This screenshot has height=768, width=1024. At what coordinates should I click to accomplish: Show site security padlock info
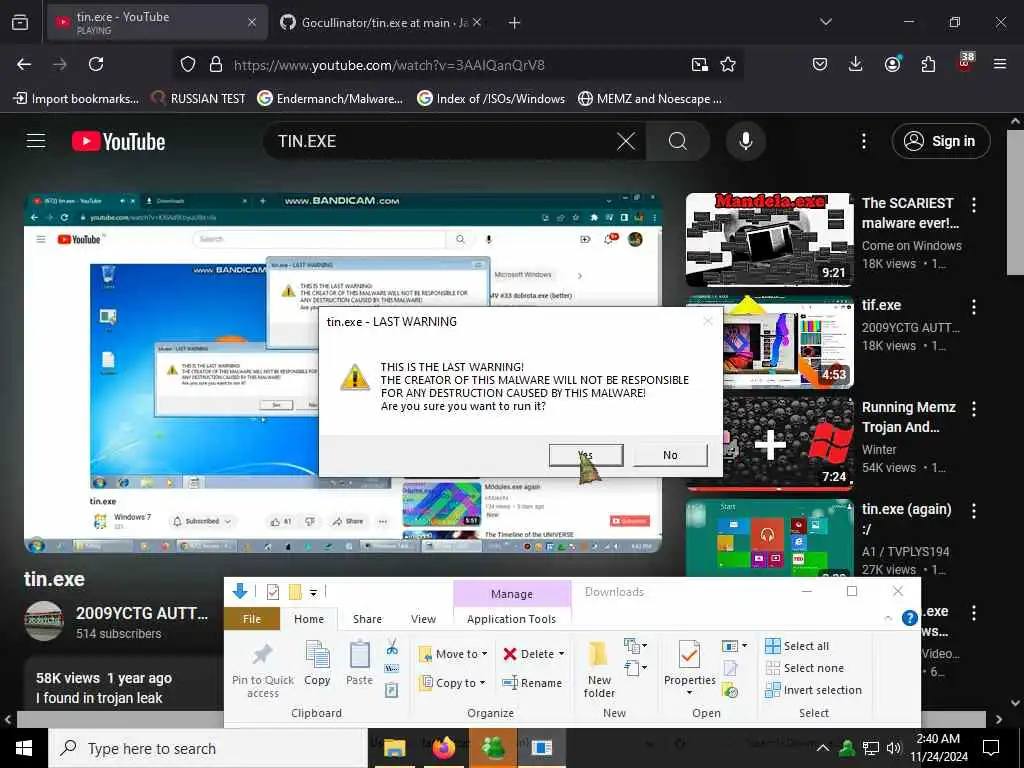tap(216, 64)
